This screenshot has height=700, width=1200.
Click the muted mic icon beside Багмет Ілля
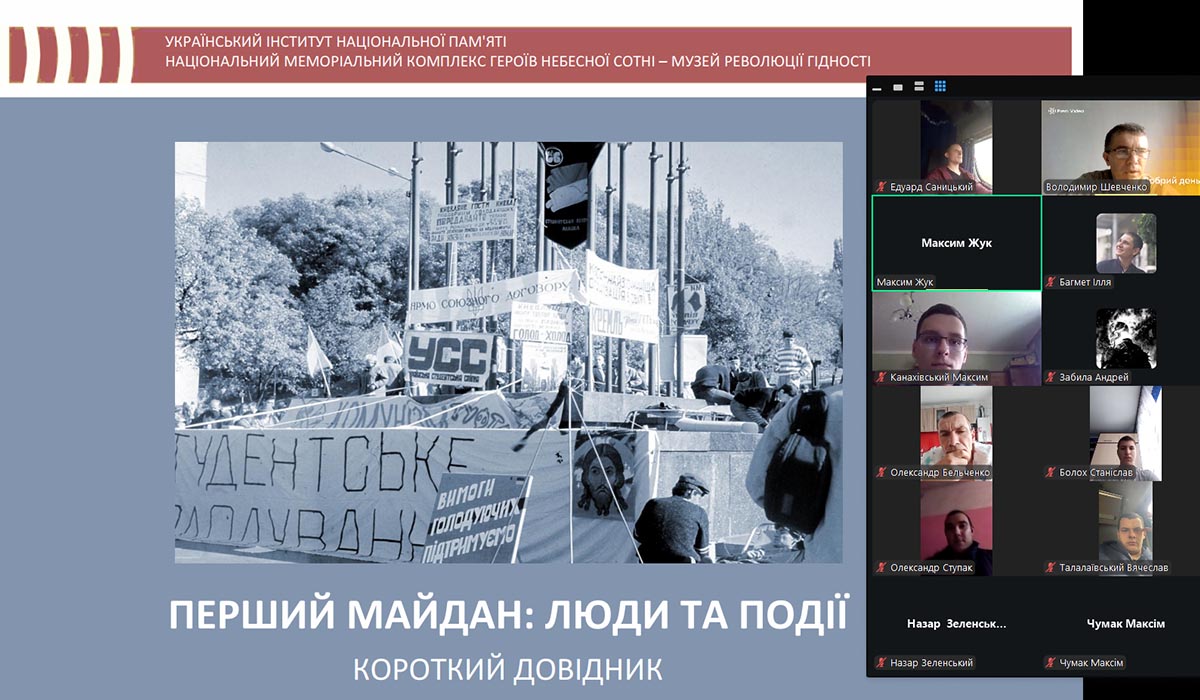pyautogui.click(x=1051, y=282)
